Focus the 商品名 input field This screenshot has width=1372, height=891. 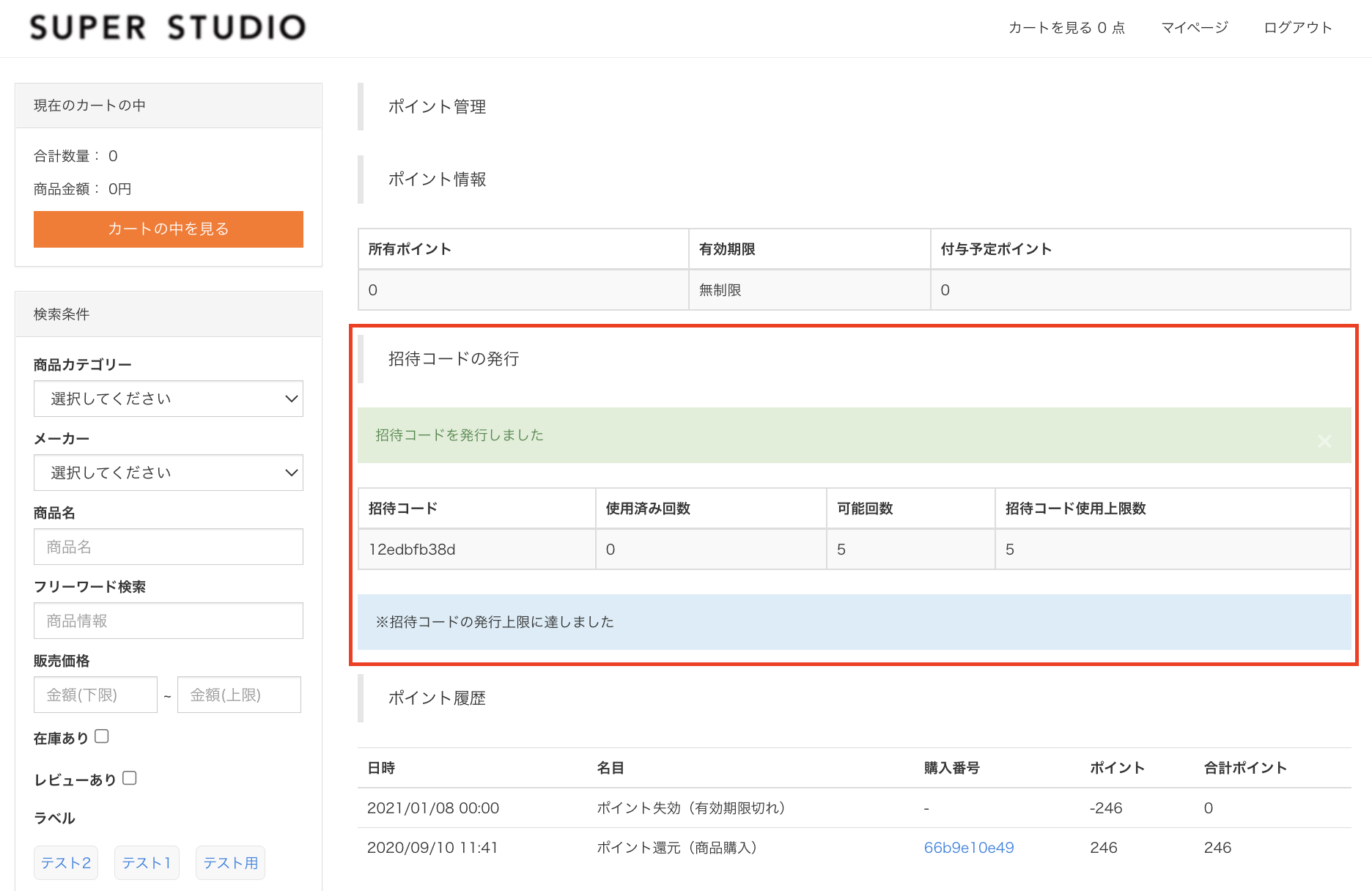tap(169, 547)
